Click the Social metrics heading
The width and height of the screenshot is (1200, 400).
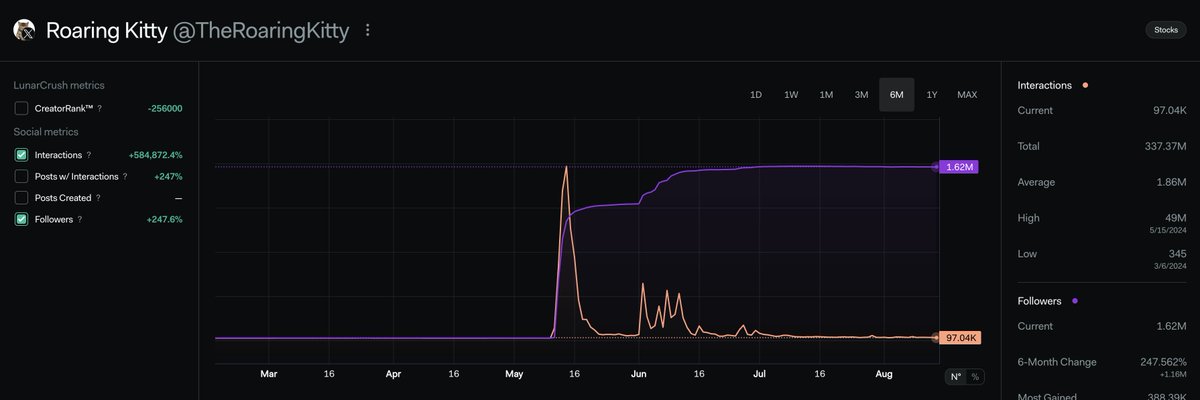(46, 132)
